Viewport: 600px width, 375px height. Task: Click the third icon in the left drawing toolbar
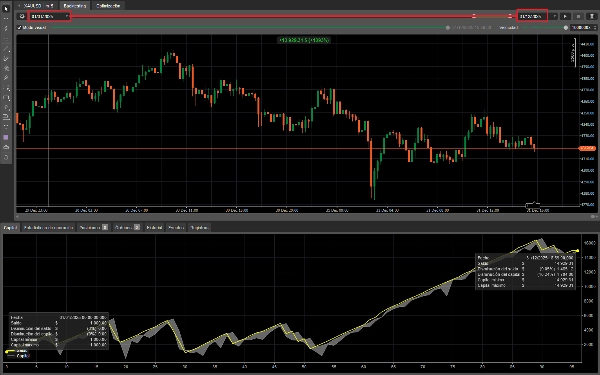(x=6, y=28)
